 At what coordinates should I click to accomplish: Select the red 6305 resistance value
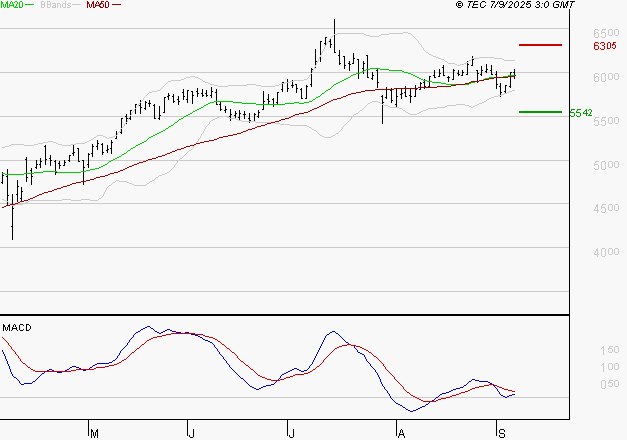coord(604,46)
